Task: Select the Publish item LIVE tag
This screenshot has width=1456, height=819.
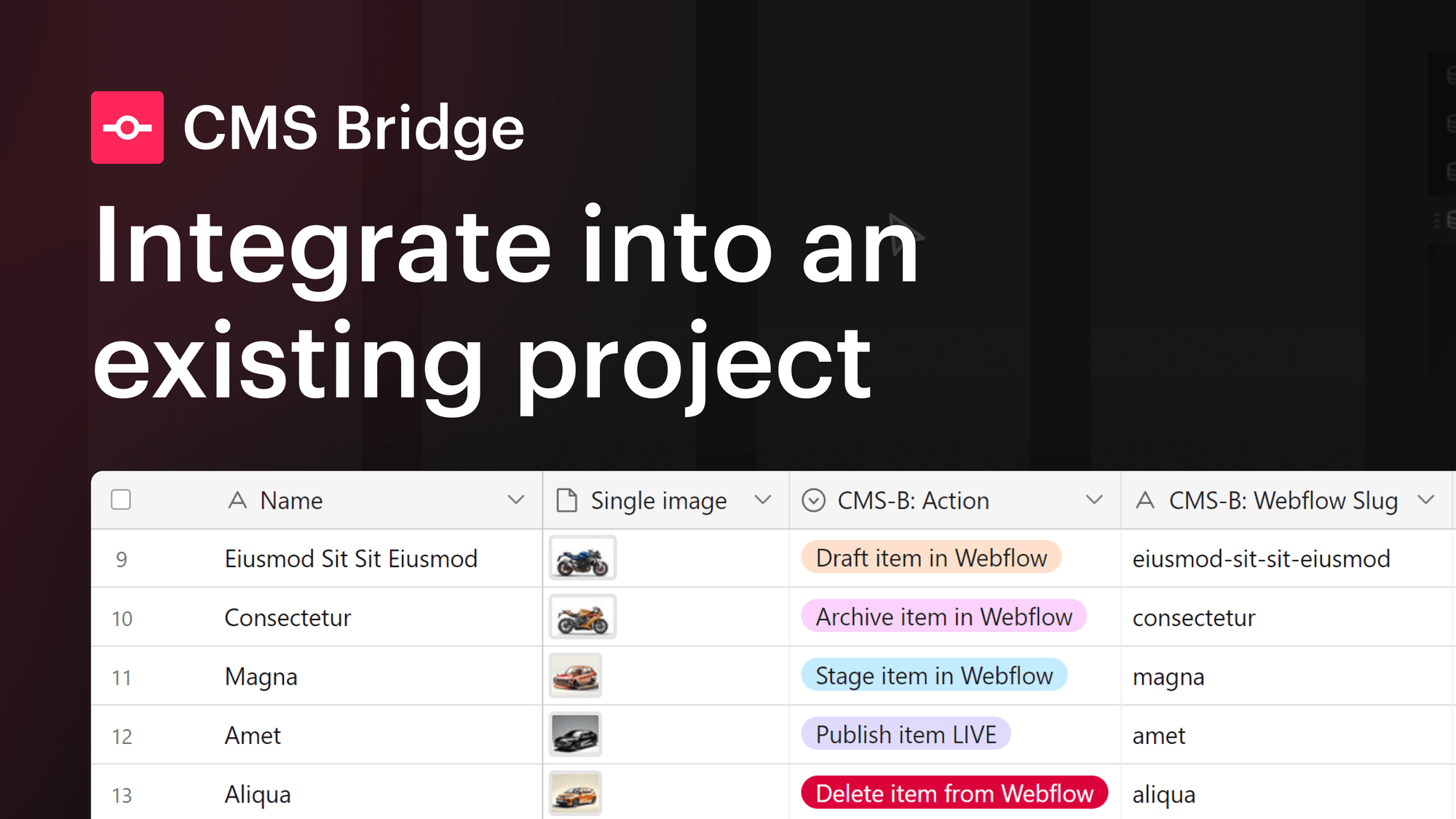Action: (906, 735)
